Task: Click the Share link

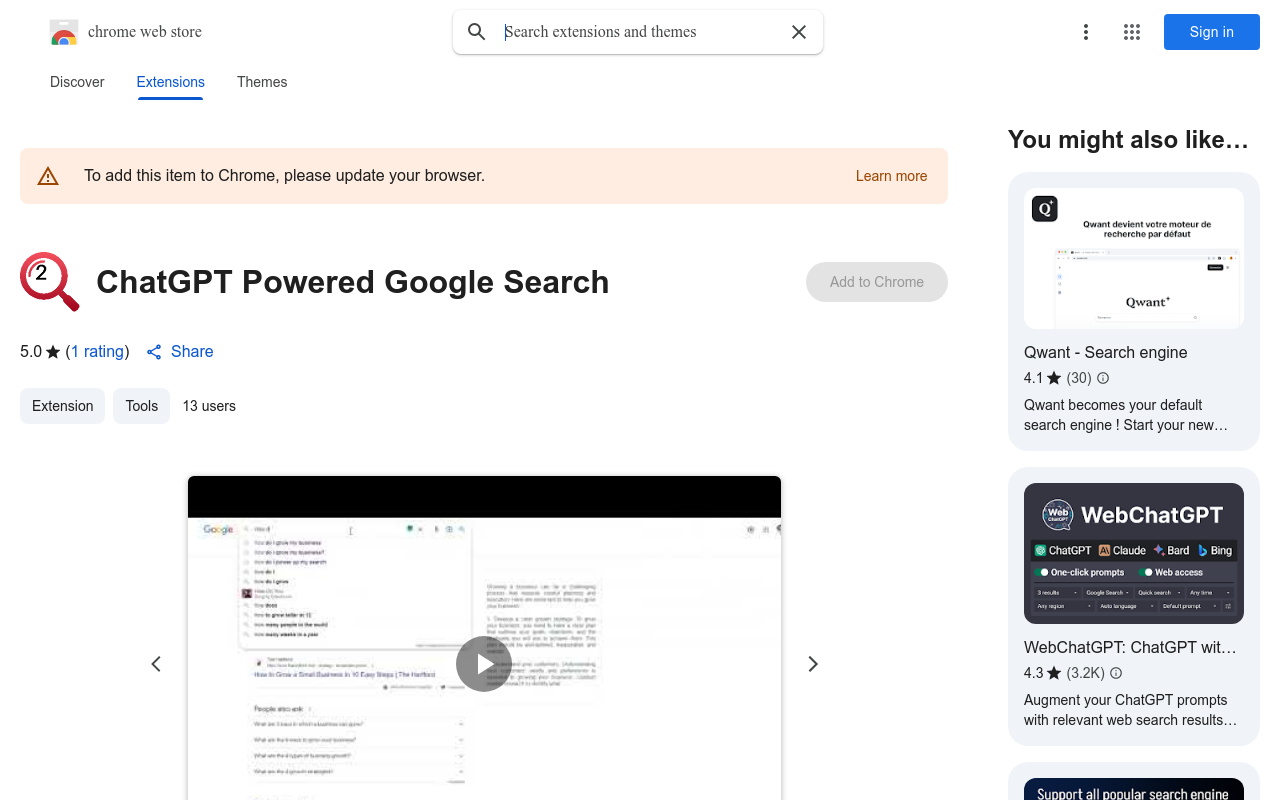Action: (180, 352)
